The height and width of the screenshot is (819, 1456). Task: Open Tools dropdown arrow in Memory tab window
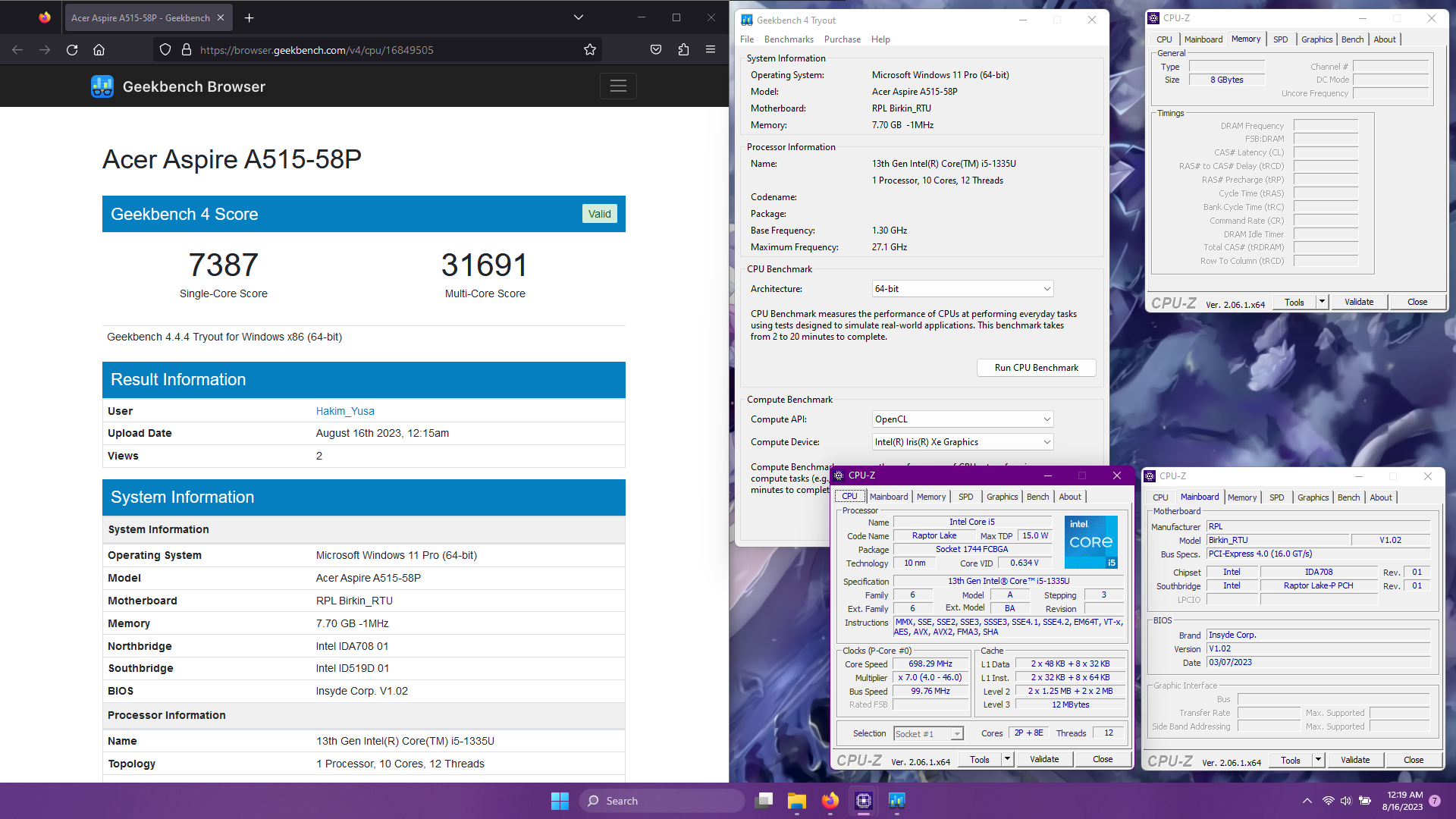pyautogui.click(x=1322, y=302)
